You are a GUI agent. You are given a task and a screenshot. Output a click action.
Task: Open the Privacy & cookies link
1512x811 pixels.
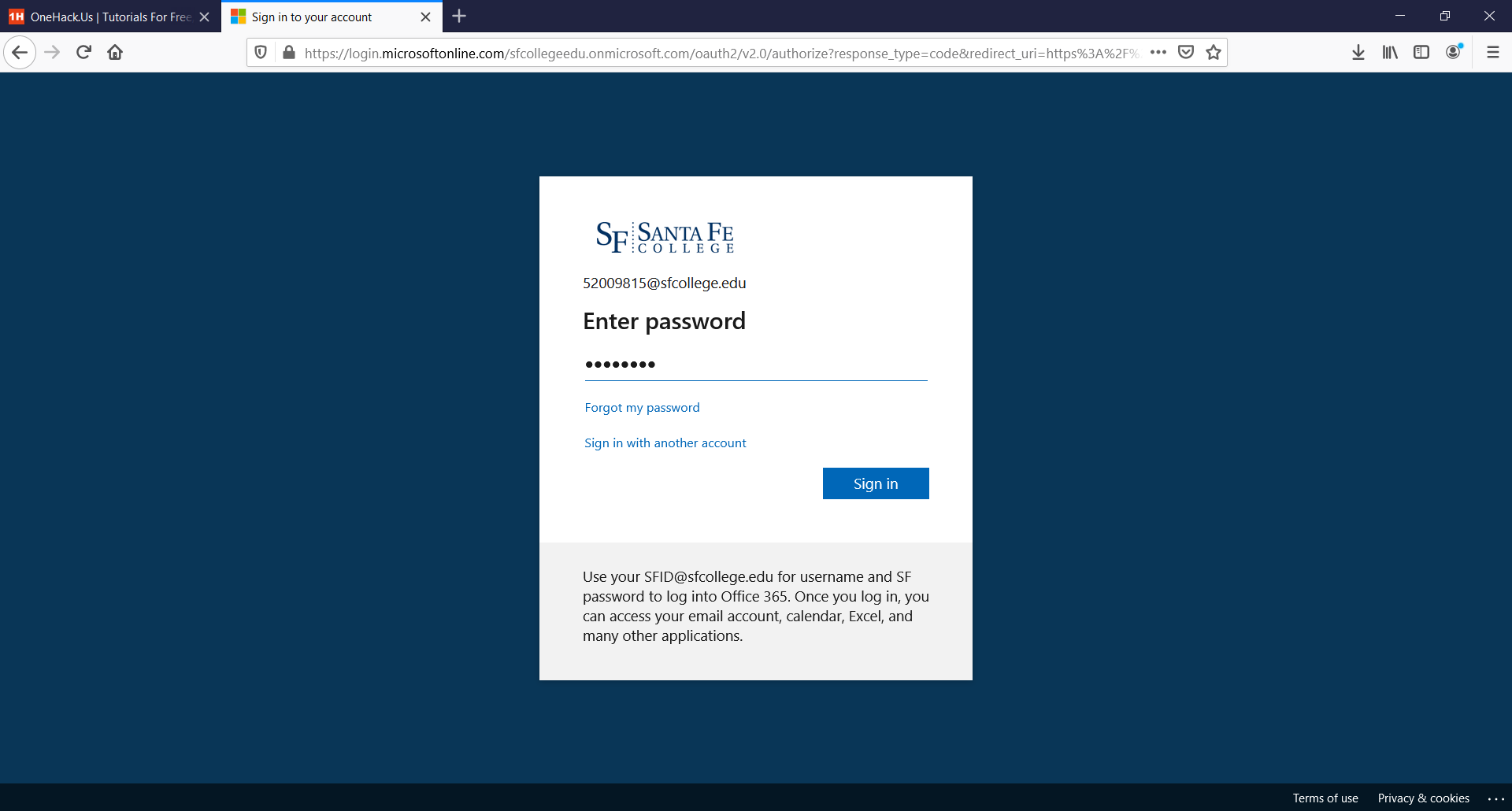(x=1424, y=798)
